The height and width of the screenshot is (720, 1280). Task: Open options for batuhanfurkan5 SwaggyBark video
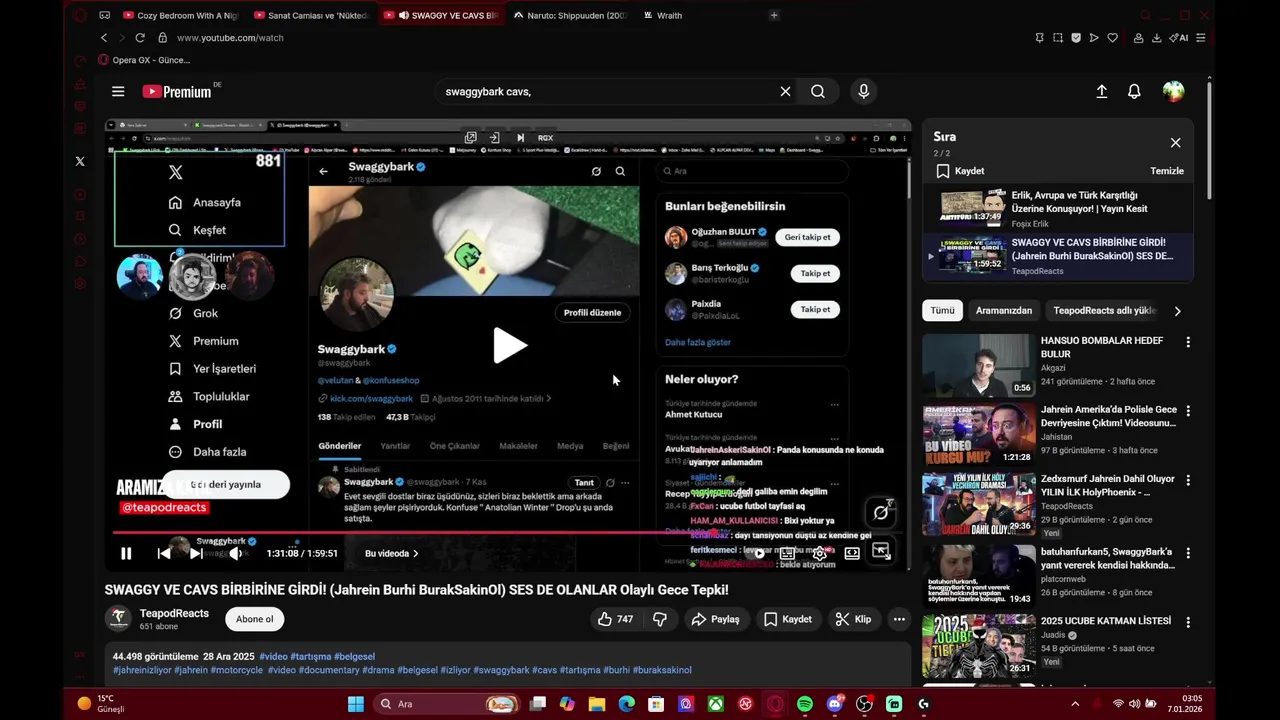tap(1188, 552)
